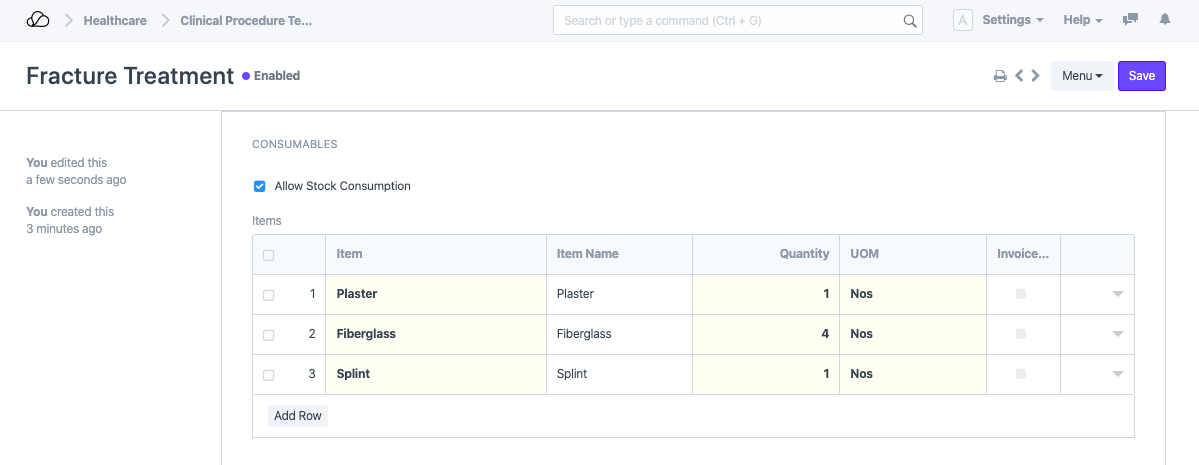Image resolution: width=1199 pixels, height=465 pixels.
Task: Click the print icon
Action: click(x=999, y=76)
